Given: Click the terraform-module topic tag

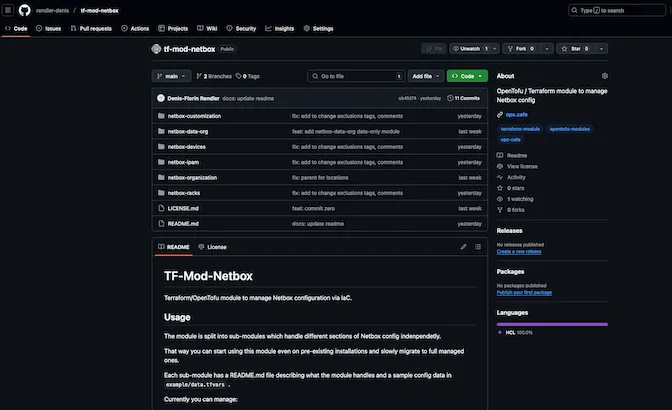Looking at the screenshot, I should coord(520,129).
